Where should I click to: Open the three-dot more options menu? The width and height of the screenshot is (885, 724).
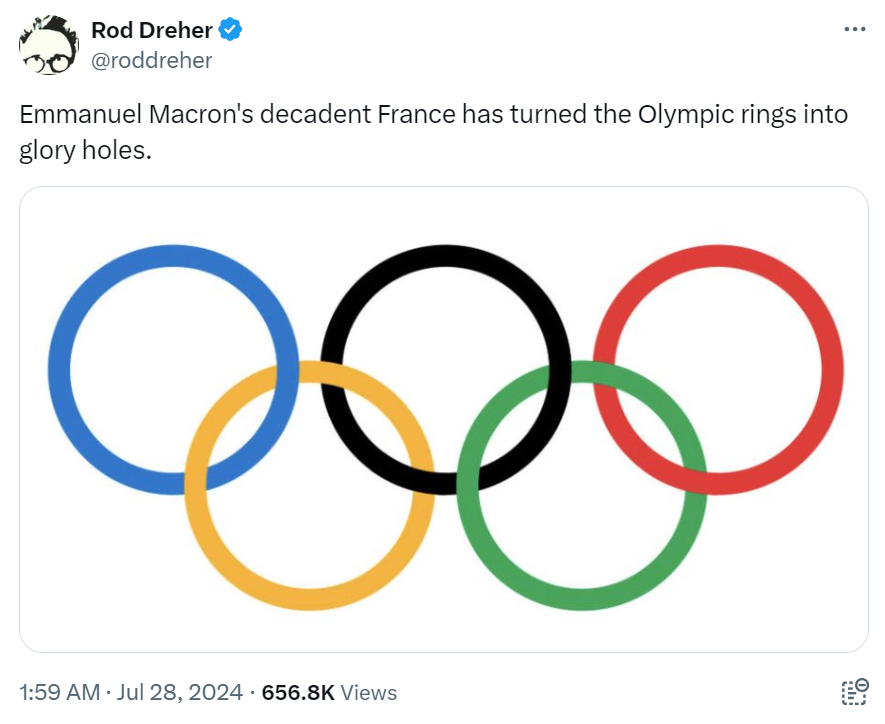point(853,30)
